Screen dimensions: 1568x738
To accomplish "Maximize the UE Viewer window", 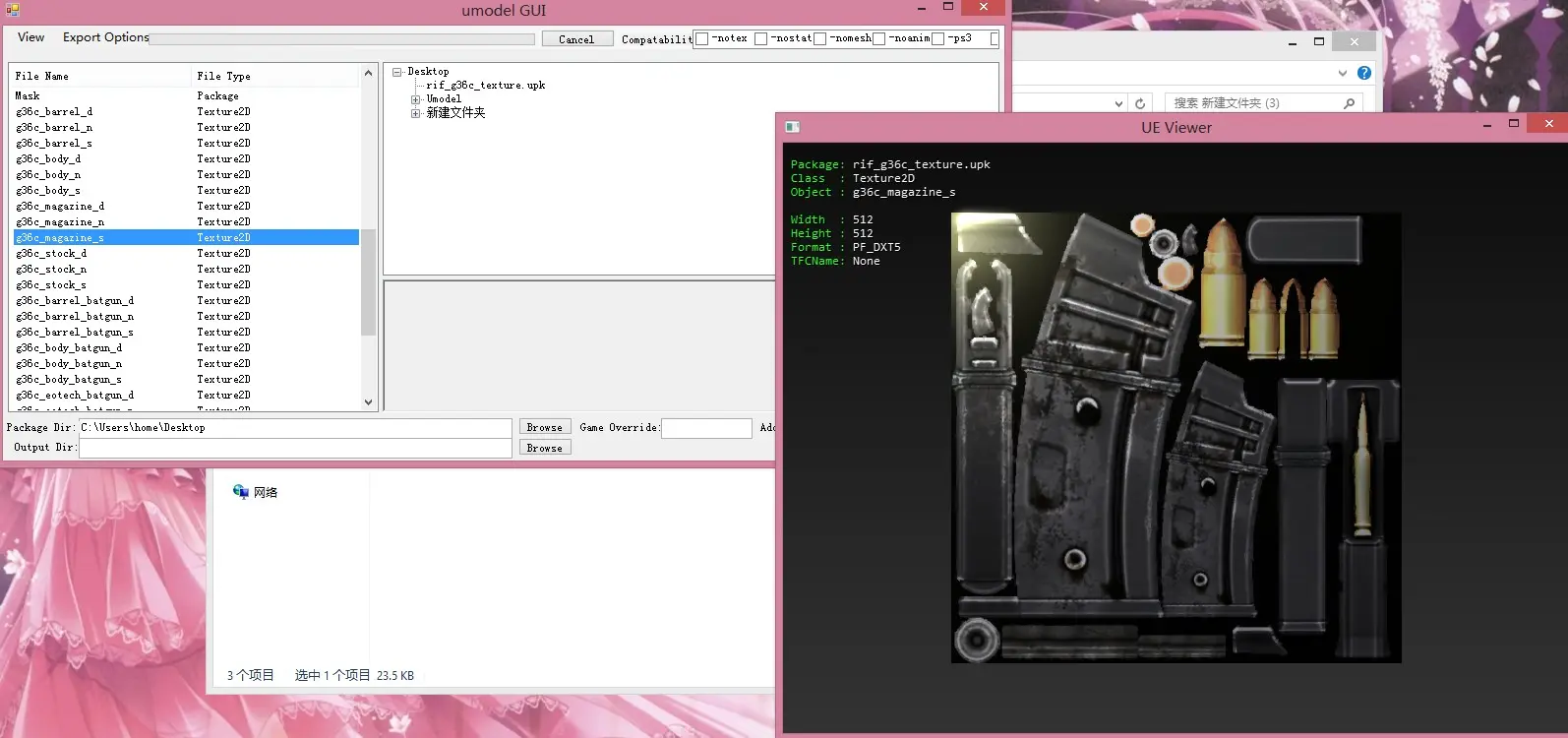I will (1514, 124).
